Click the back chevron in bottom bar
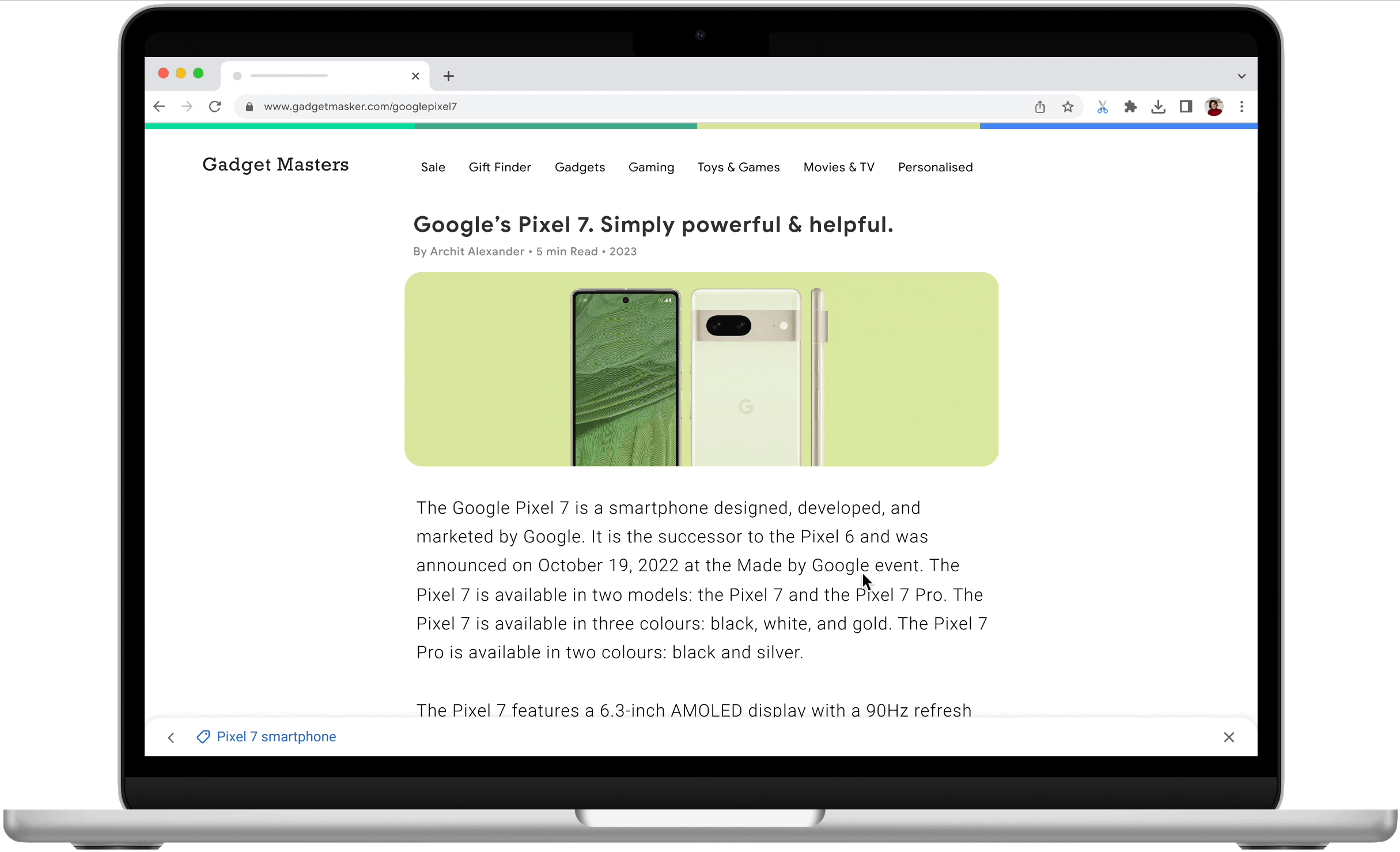Viewport: 1400px width, 852px height. [x=171, y=738]
